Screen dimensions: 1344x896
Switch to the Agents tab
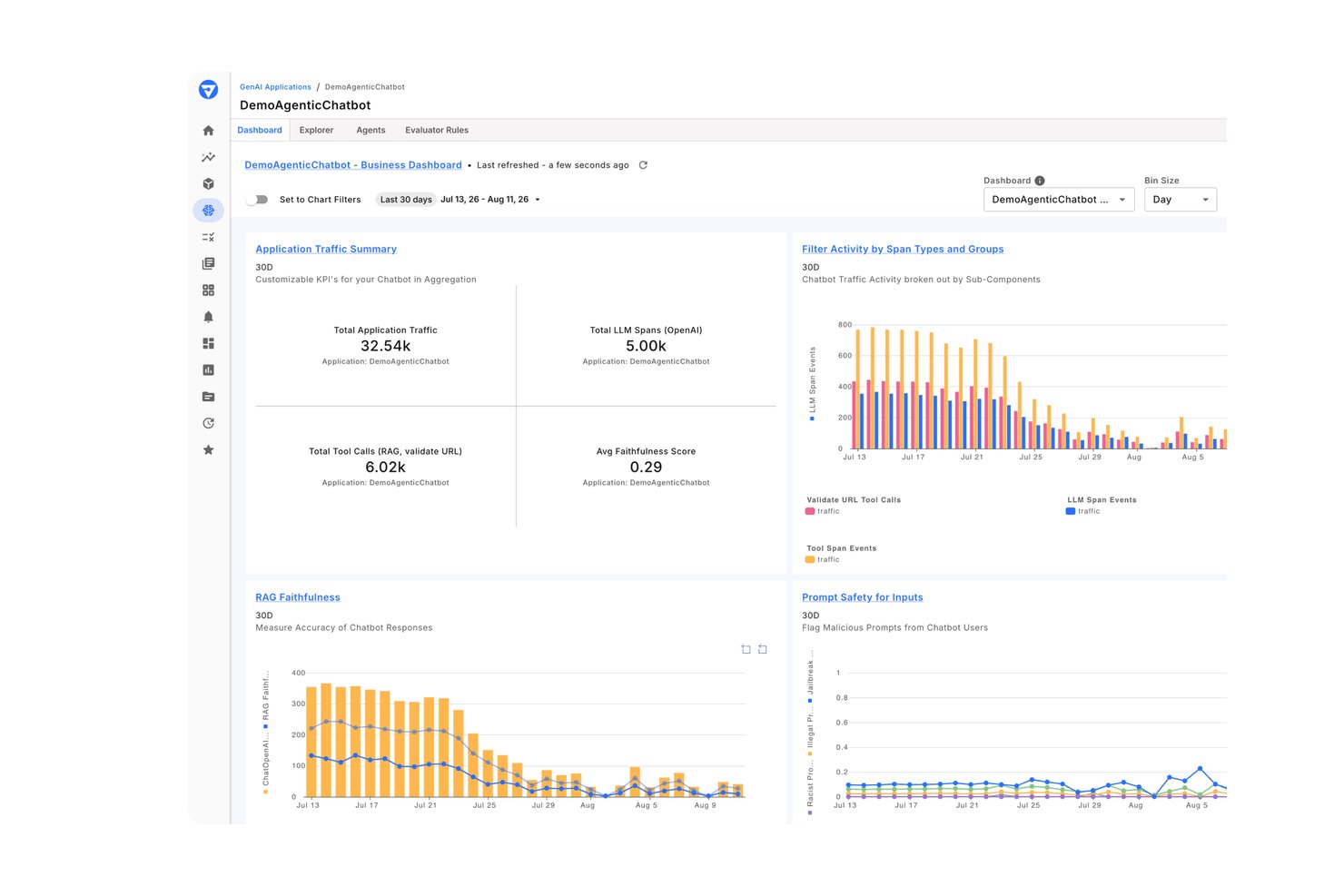click(371, 130)
